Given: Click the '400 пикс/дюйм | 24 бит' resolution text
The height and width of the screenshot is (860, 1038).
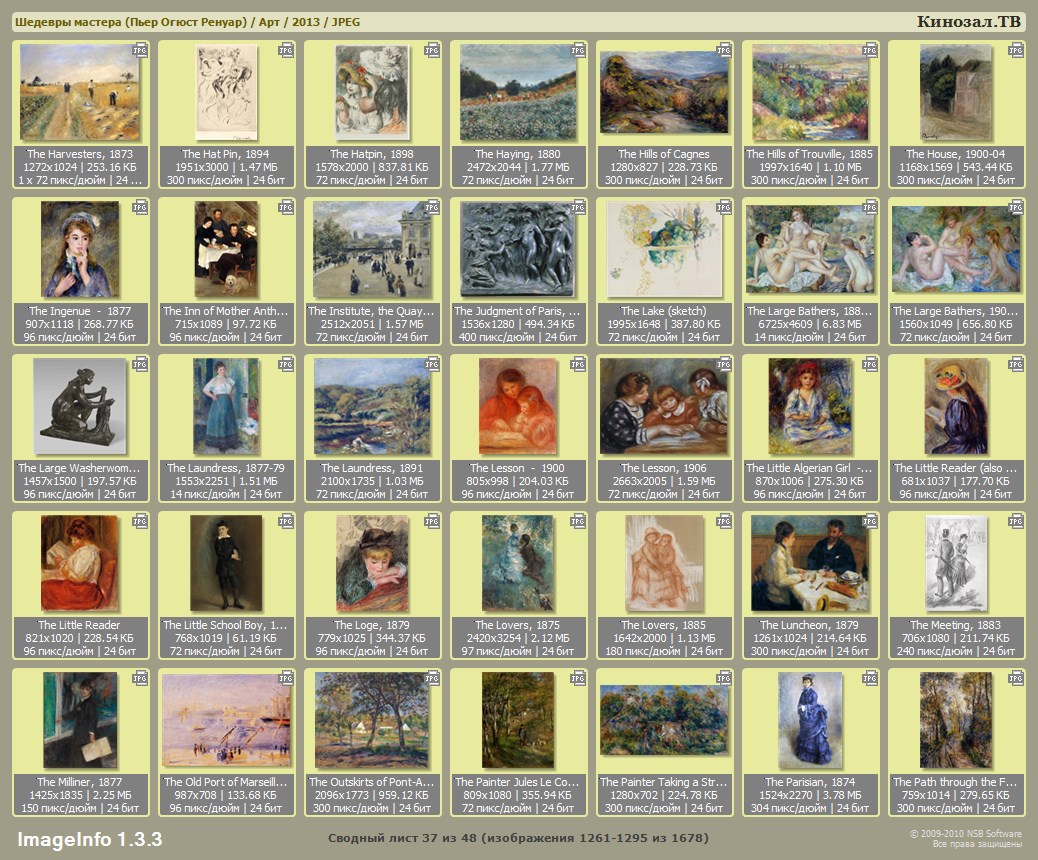Looking at the screenshot, I should [x=518, y=337].
